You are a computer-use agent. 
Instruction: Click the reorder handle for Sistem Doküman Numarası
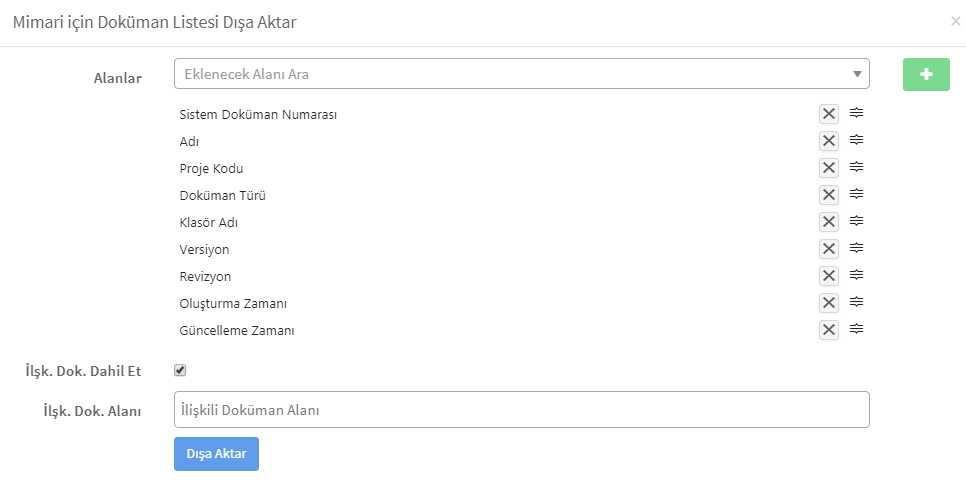(x=856, y=113)
